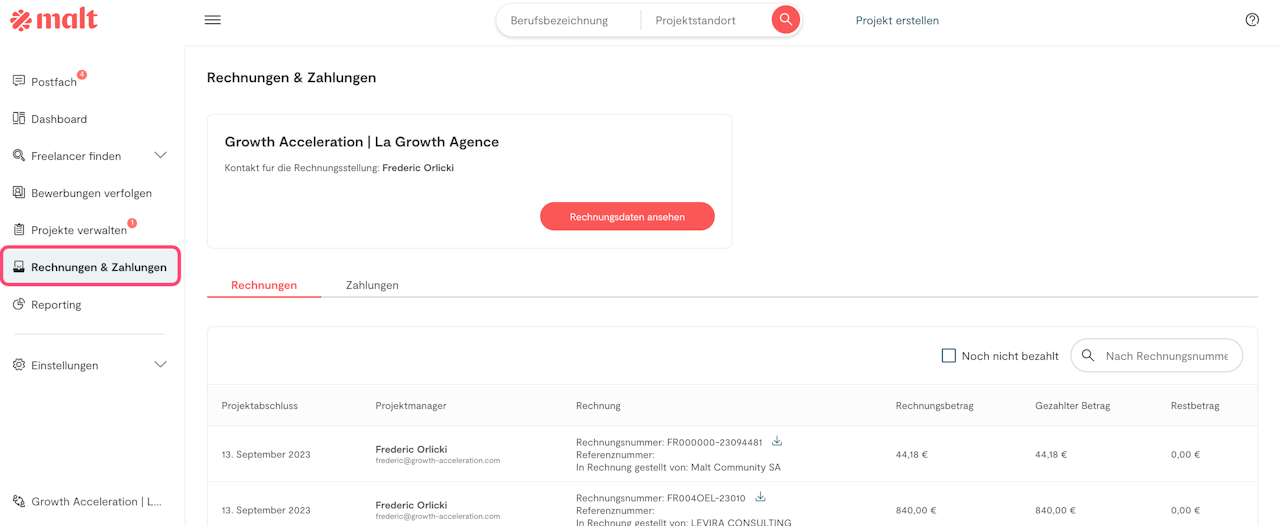Viewport: 1280px width, 526px height.
Task: Click the 840,00 € Gezahlter Betrag cell
Action: 1056,510
